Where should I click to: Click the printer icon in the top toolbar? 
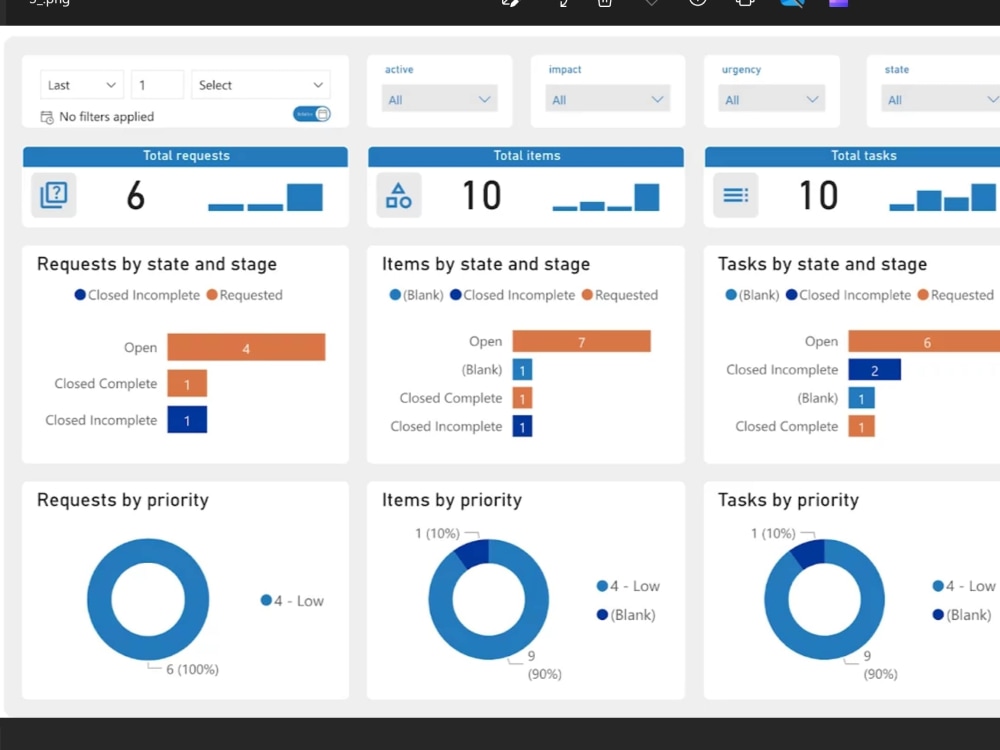[744, 5]
